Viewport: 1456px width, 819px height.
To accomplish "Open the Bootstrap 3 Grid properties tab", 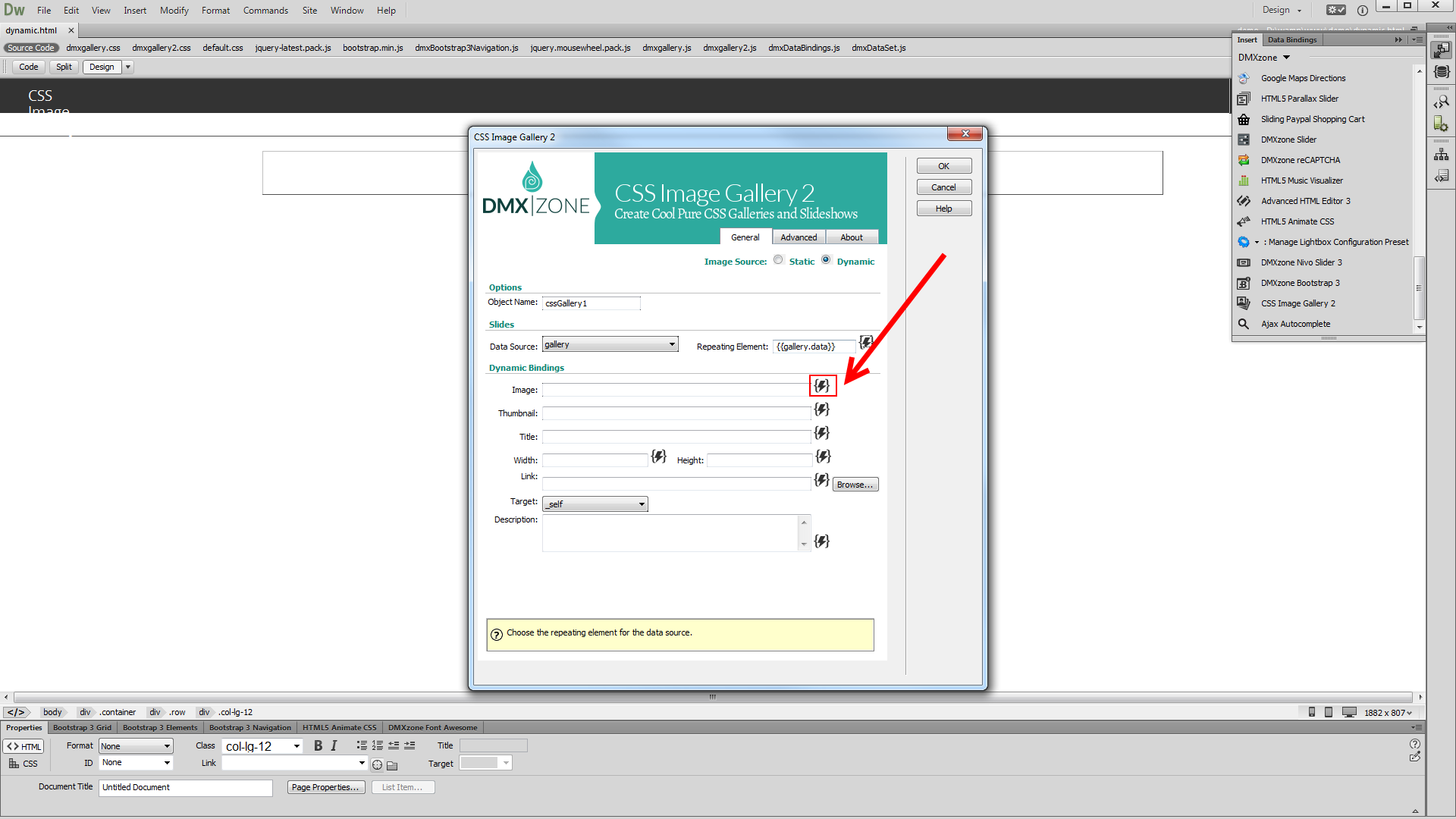I will (82, 727).
